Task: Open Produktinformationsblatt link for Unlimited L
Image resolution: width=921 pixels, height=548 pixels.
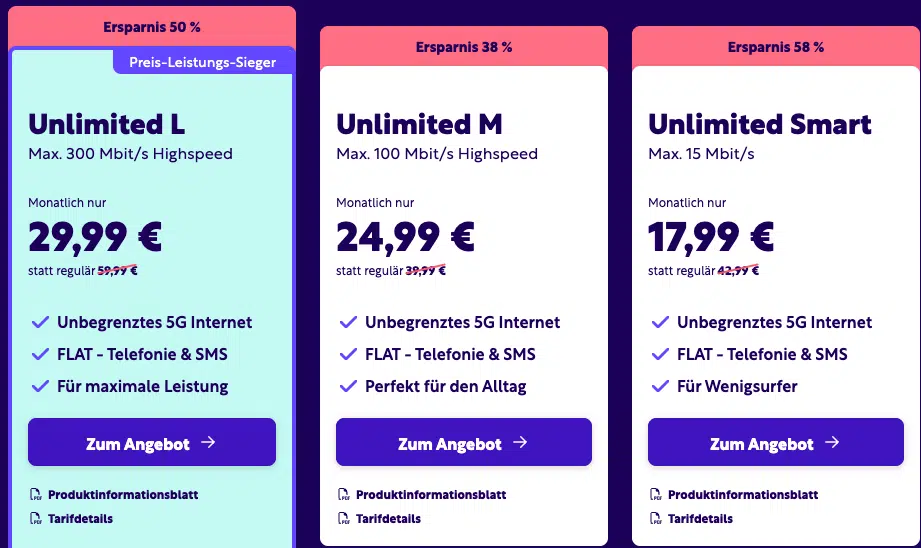Action: click(x=123, y=495)
